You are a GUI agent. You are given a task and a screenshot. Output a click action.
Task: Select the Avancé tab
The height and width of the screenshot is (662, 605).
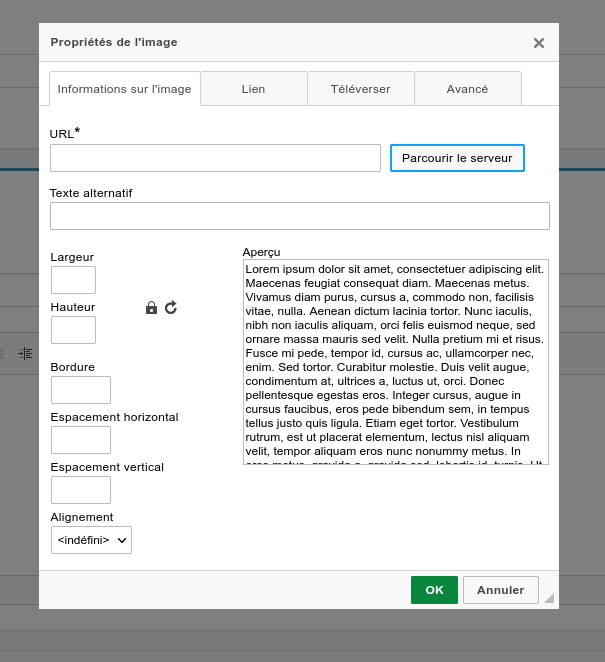click(x=467, y=89)
